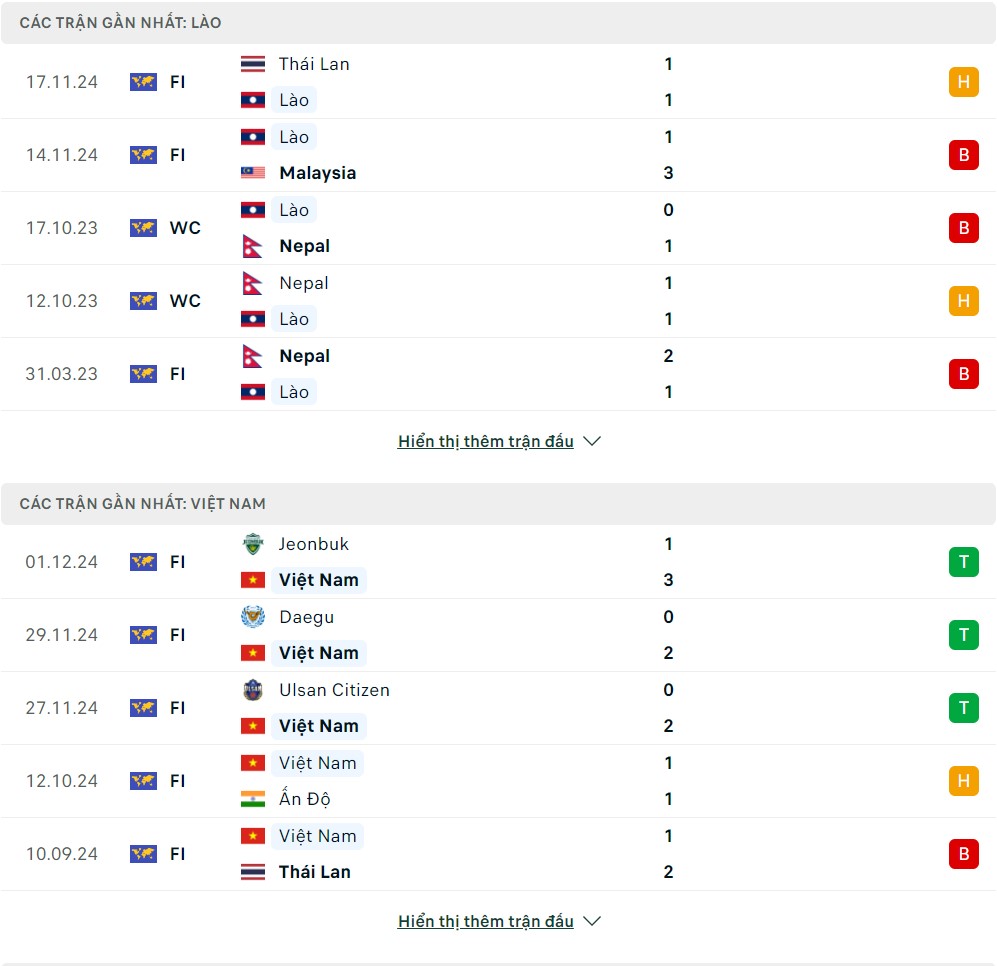Expand more Lào matches with chevron
Screen dimensions: 997x966
592,441
